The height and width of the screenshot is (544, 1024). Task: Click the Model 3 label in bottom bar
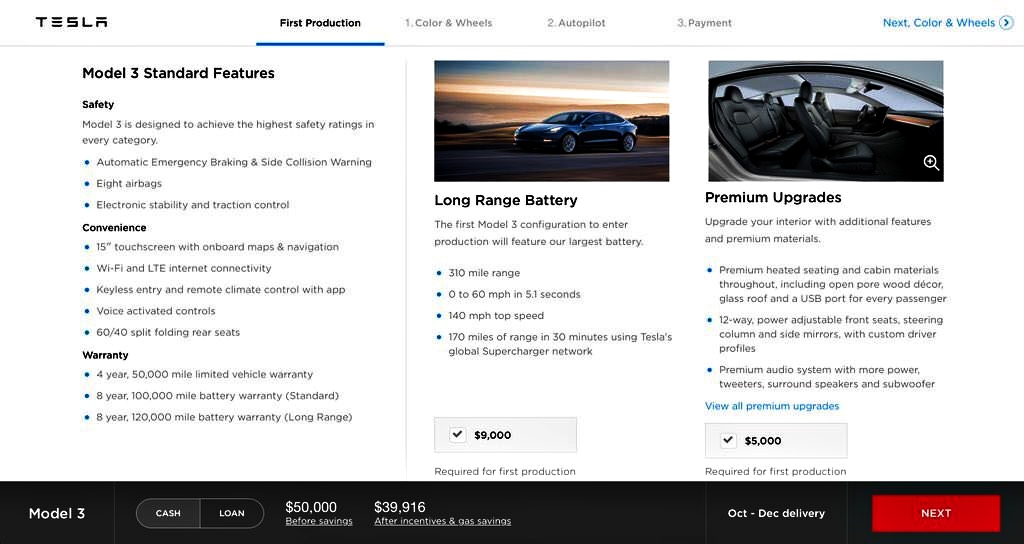point(57,513)
